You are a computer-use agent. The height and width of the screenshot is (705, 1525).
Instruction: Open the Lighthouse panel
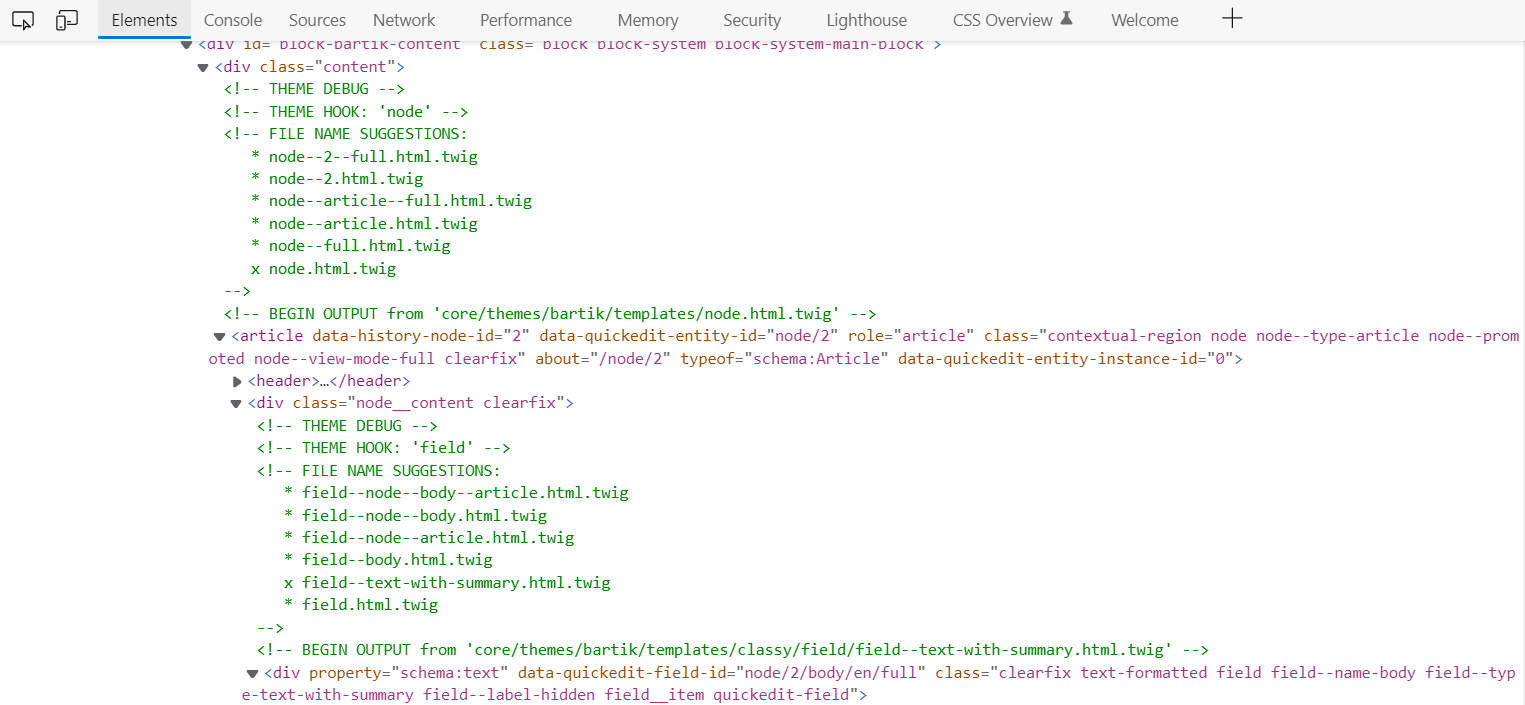tap(865, 19)
